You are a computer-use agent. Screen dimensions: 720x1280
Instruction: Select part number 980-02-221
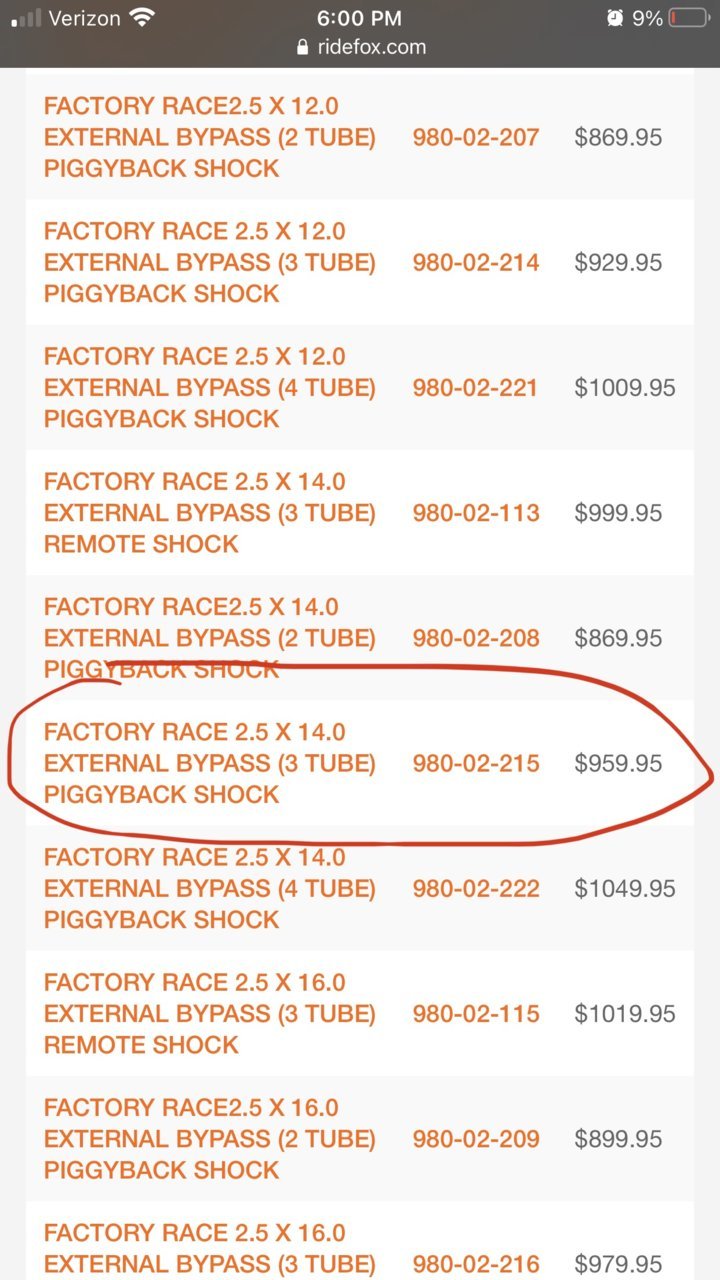pos(476,387)
